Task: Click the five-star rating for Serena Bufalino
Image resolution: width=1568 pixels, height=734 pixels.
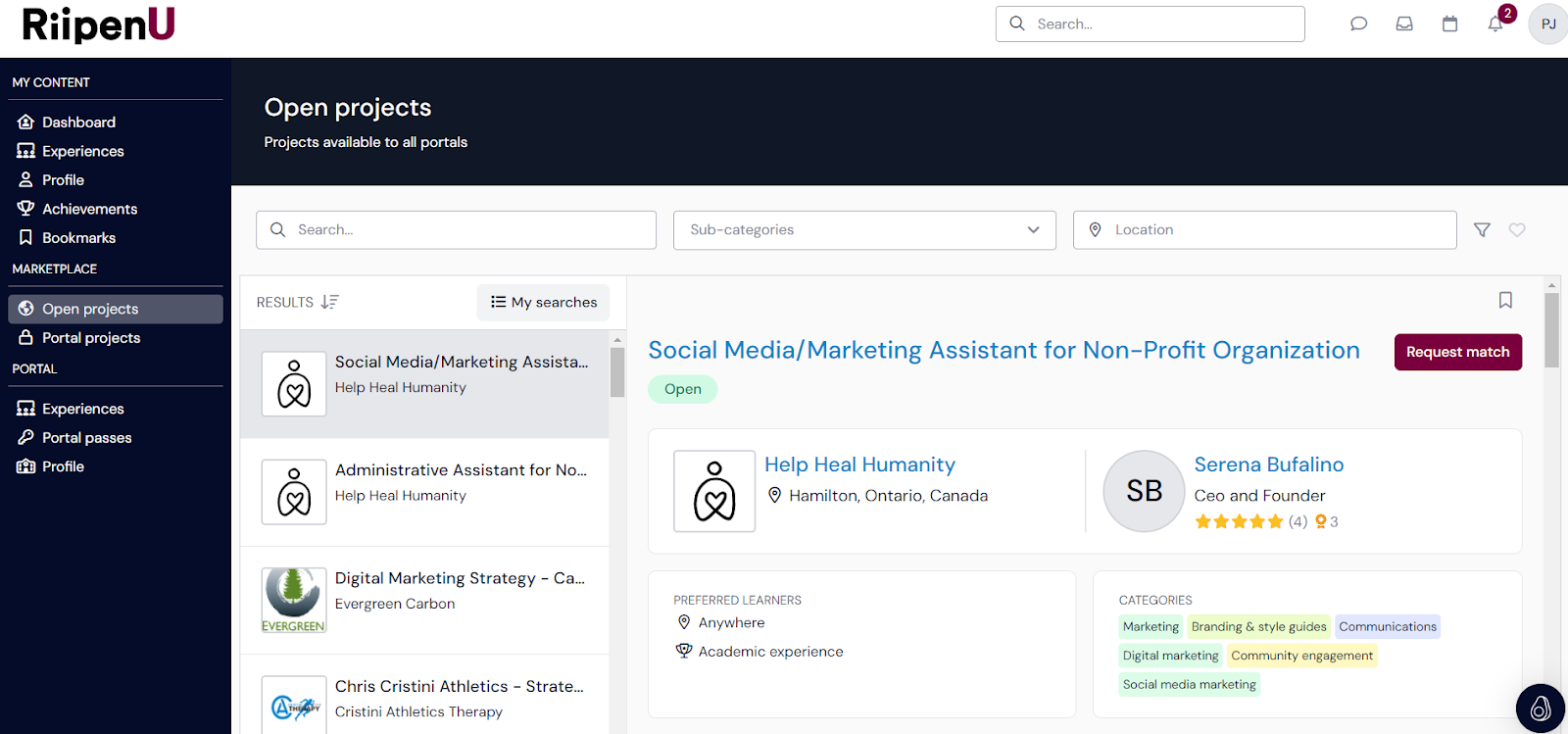Action: 1239,521
